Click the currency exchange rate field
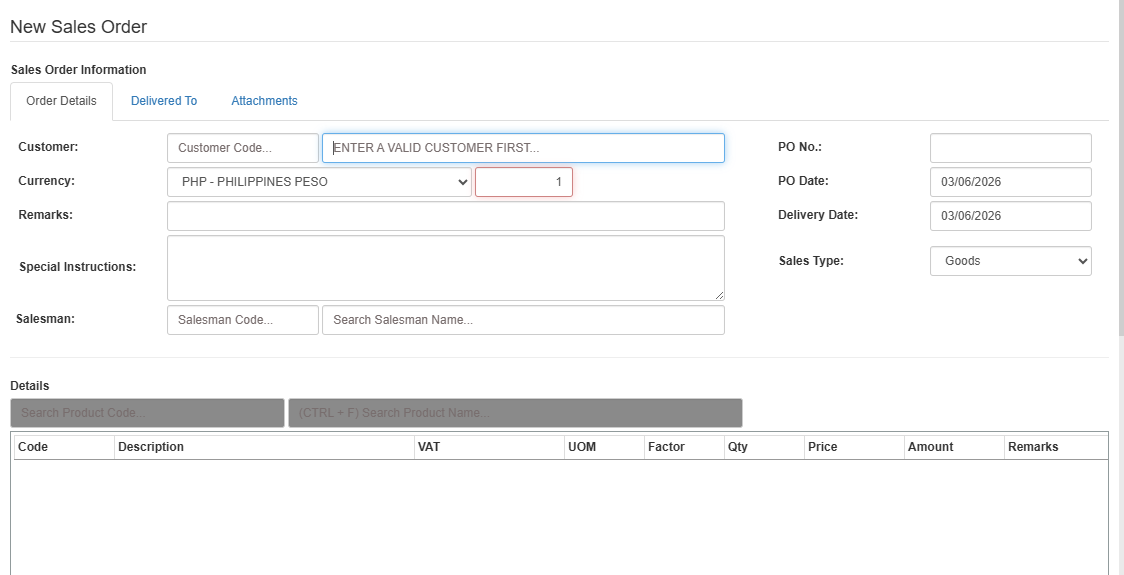Screen dimensions: 1124x575 [x=523, y=182]
